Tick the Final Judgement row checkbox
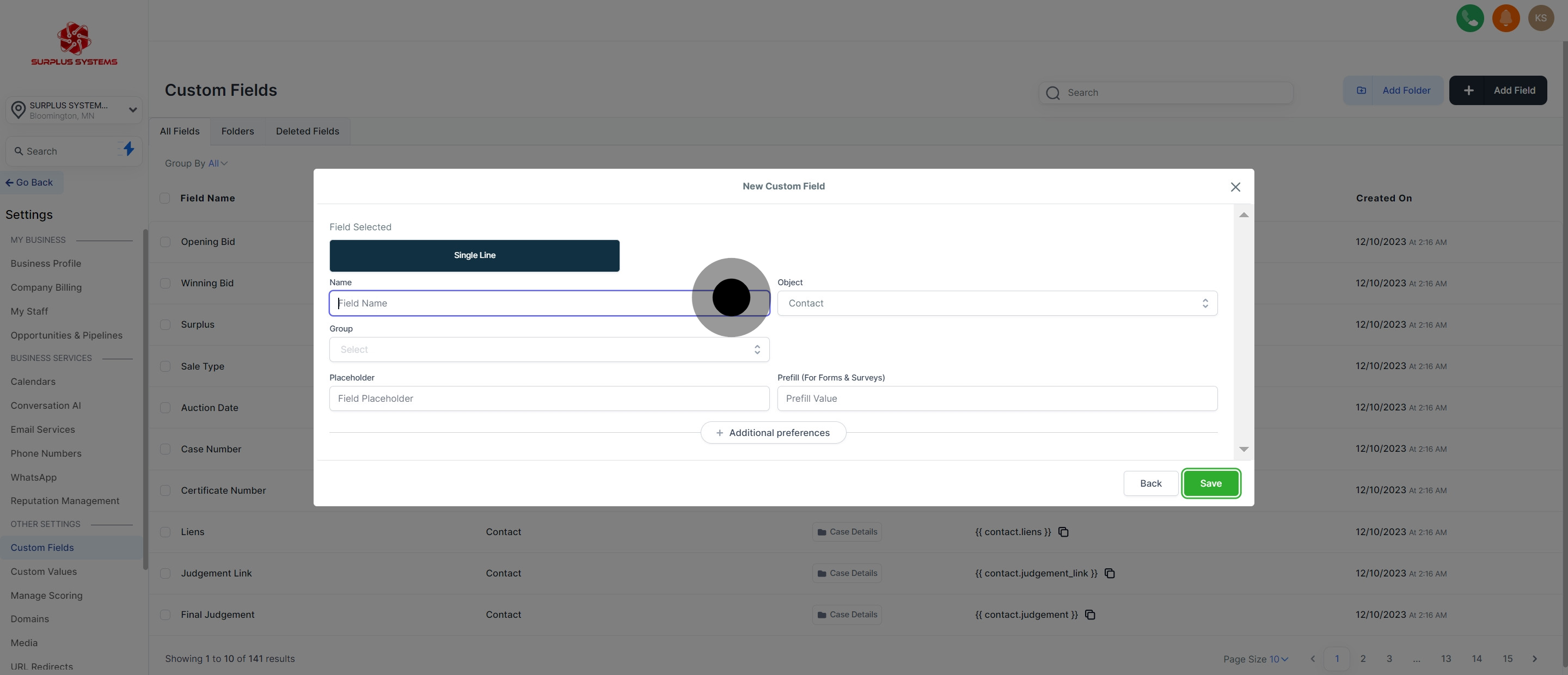This screenshot has height=675, width=1568. click(165, 615)
